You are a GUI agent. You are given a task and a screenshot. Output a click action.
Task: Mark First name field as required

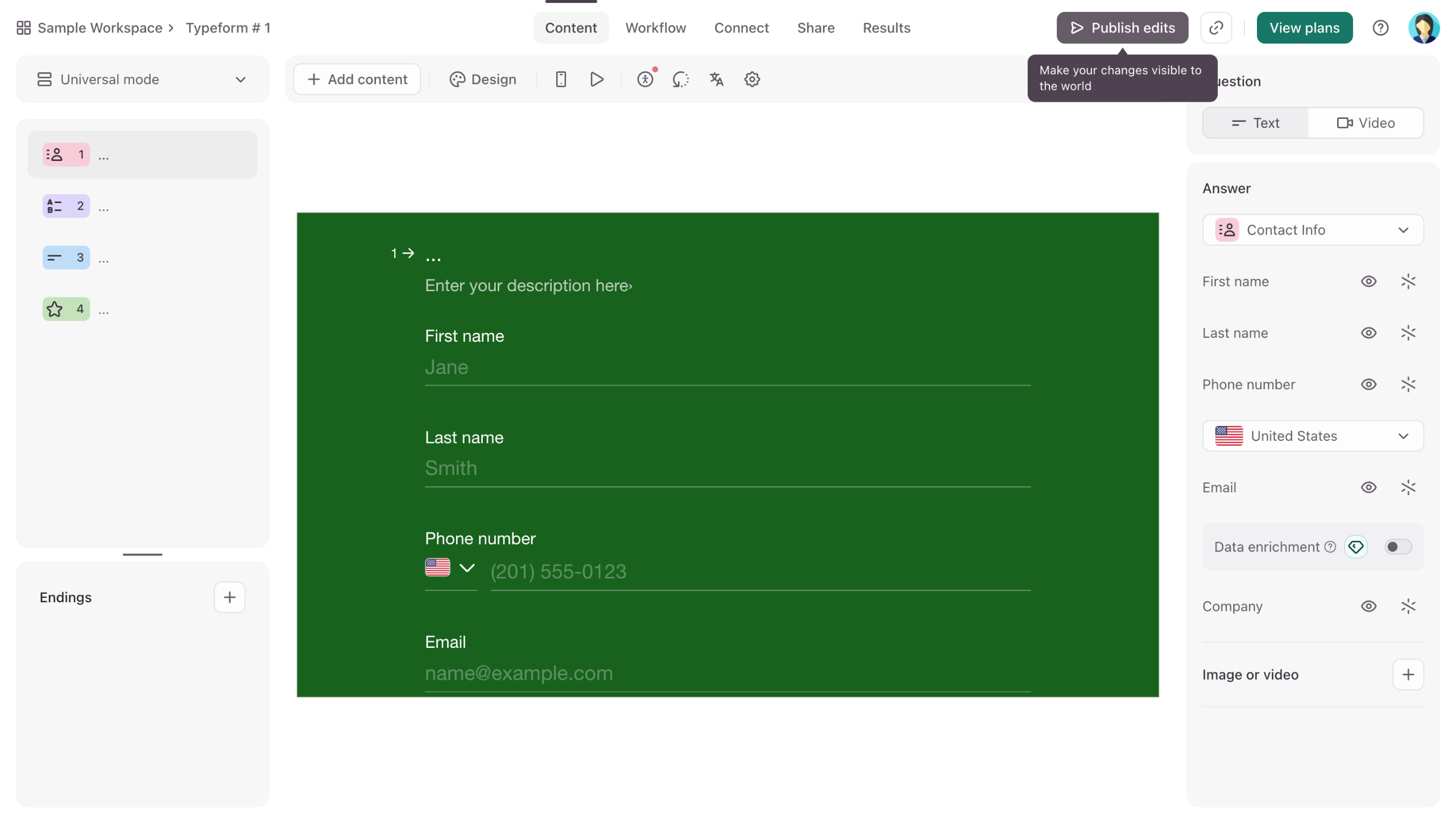point(1408,282)
